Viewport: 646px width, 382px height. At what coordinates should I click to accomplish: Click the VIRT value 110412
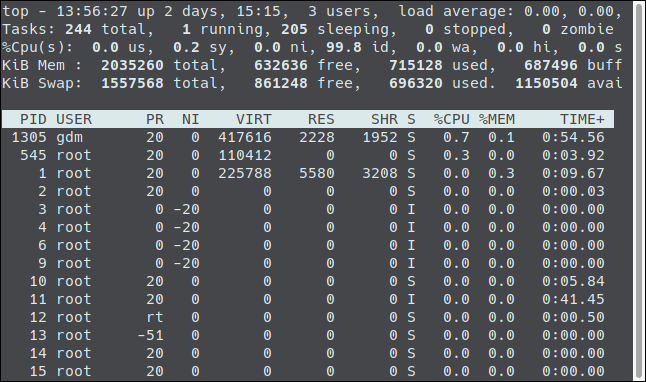(x=245, y=155)
